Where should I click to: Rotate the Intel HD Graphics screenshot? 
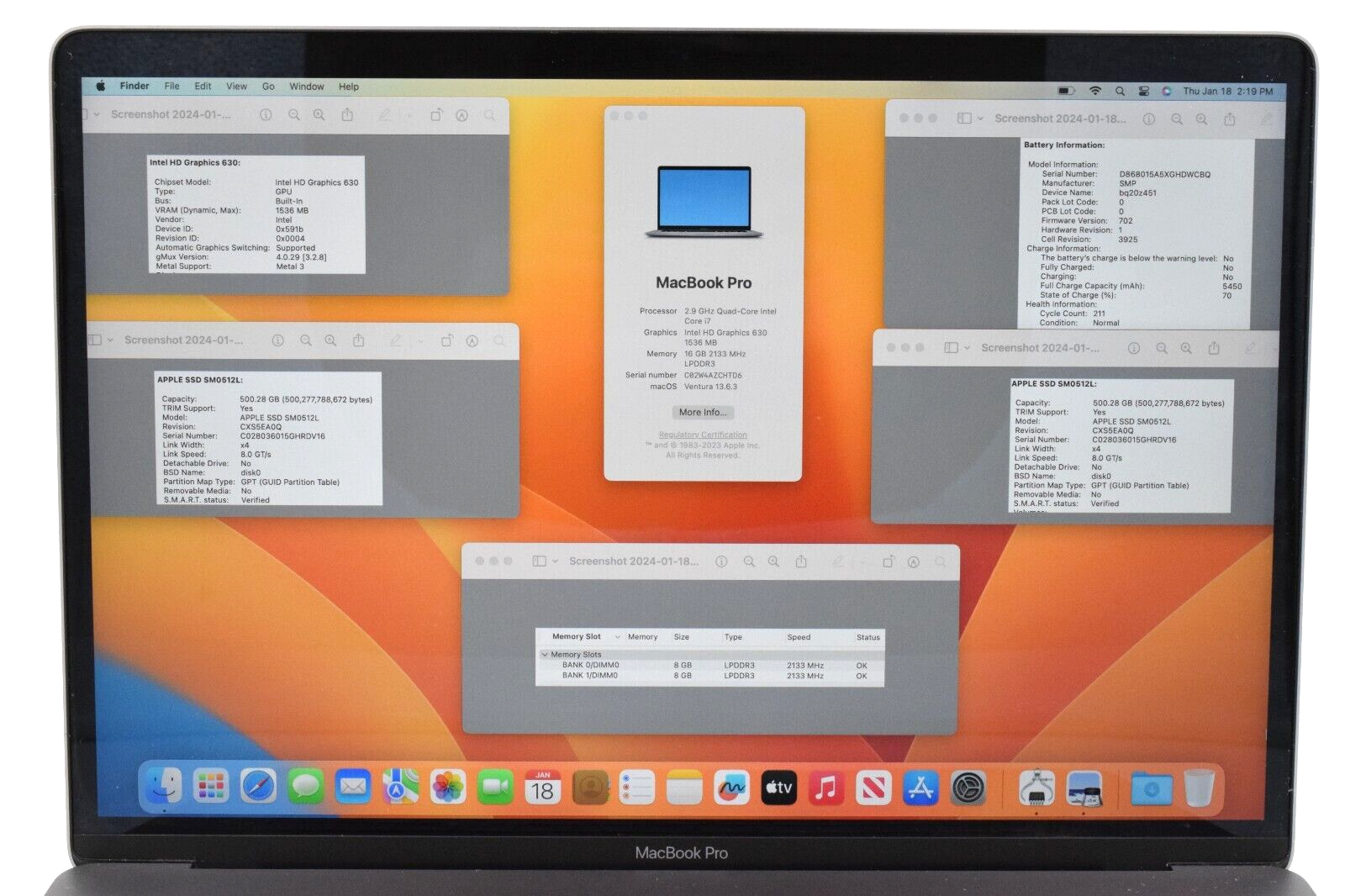[436, 115]
